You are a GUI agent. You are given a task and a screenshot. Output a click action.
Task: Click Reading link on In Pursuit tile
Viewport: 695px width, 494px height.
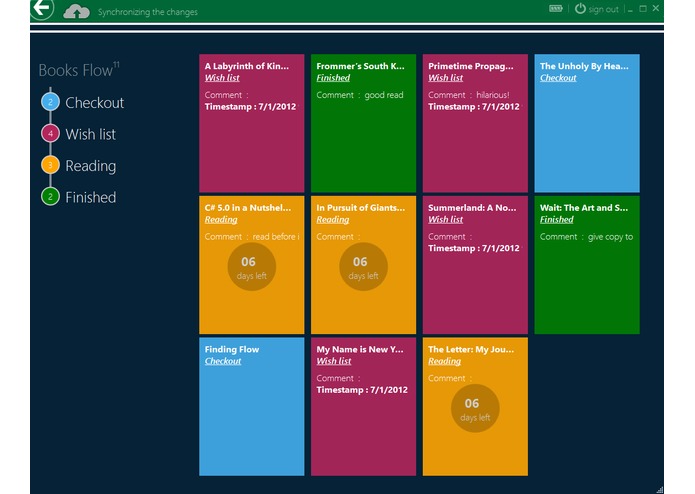click(333, 220)
